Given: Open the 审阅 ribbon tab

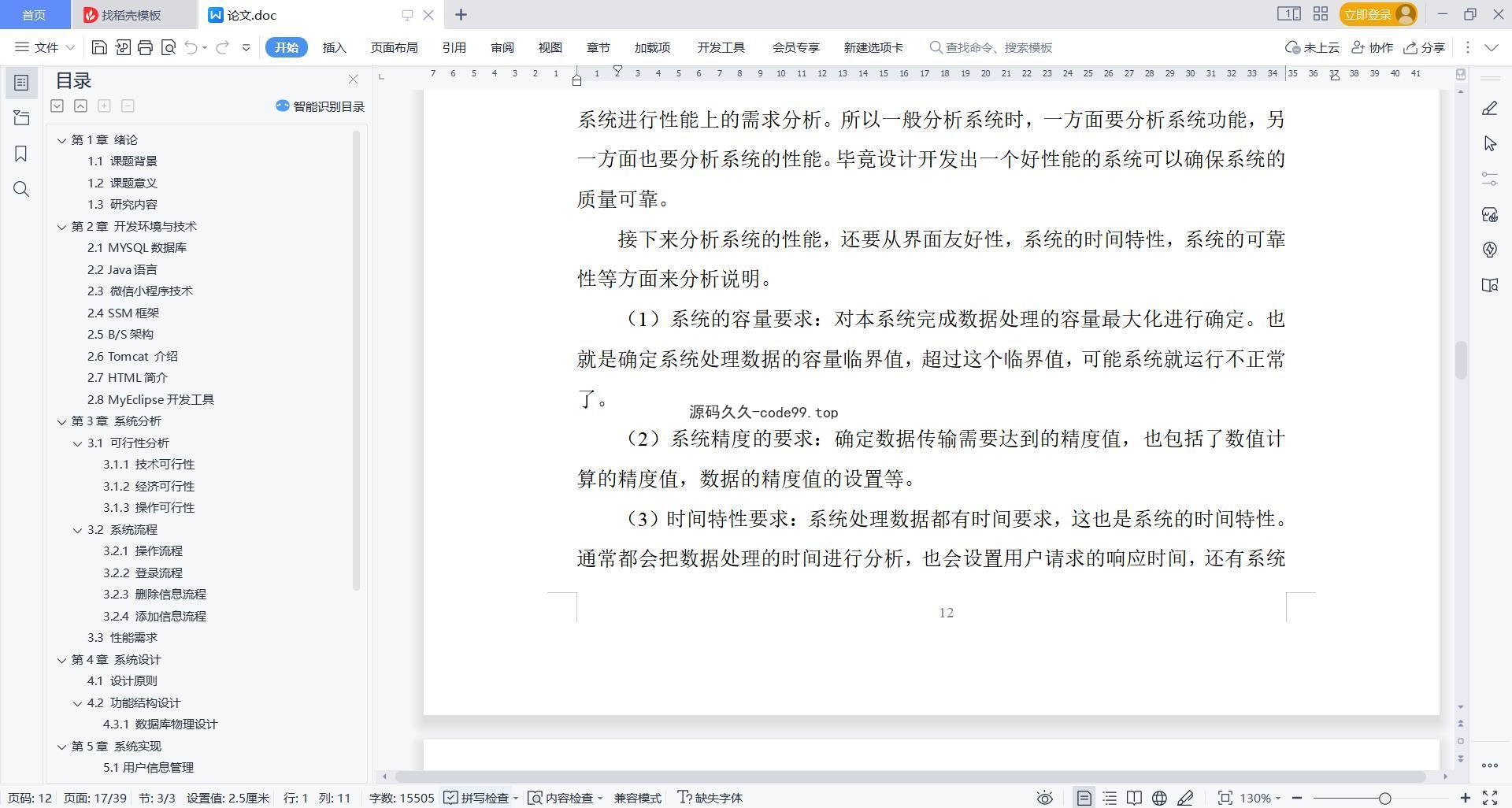Looking at the screenshot, I should pos(502,48).
